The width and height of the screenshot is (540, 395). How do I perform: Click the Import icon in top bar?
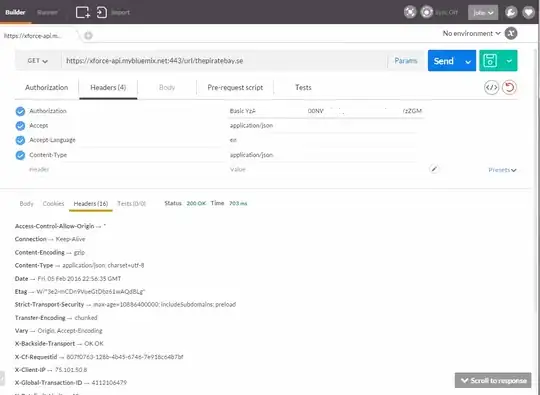102,12
